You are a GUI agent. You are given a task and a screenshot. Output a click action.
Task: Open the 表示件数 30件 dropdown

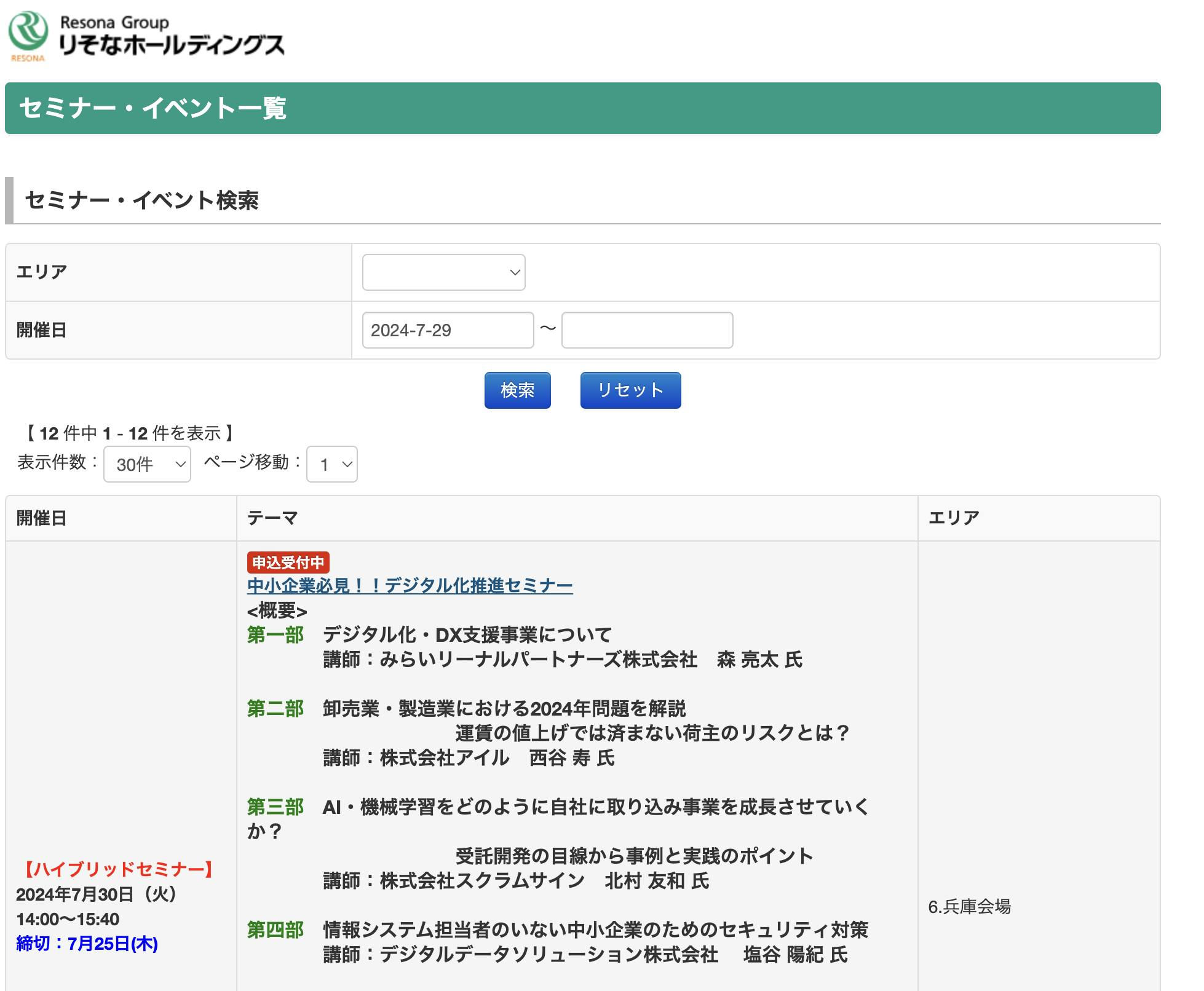click(147, 464)
